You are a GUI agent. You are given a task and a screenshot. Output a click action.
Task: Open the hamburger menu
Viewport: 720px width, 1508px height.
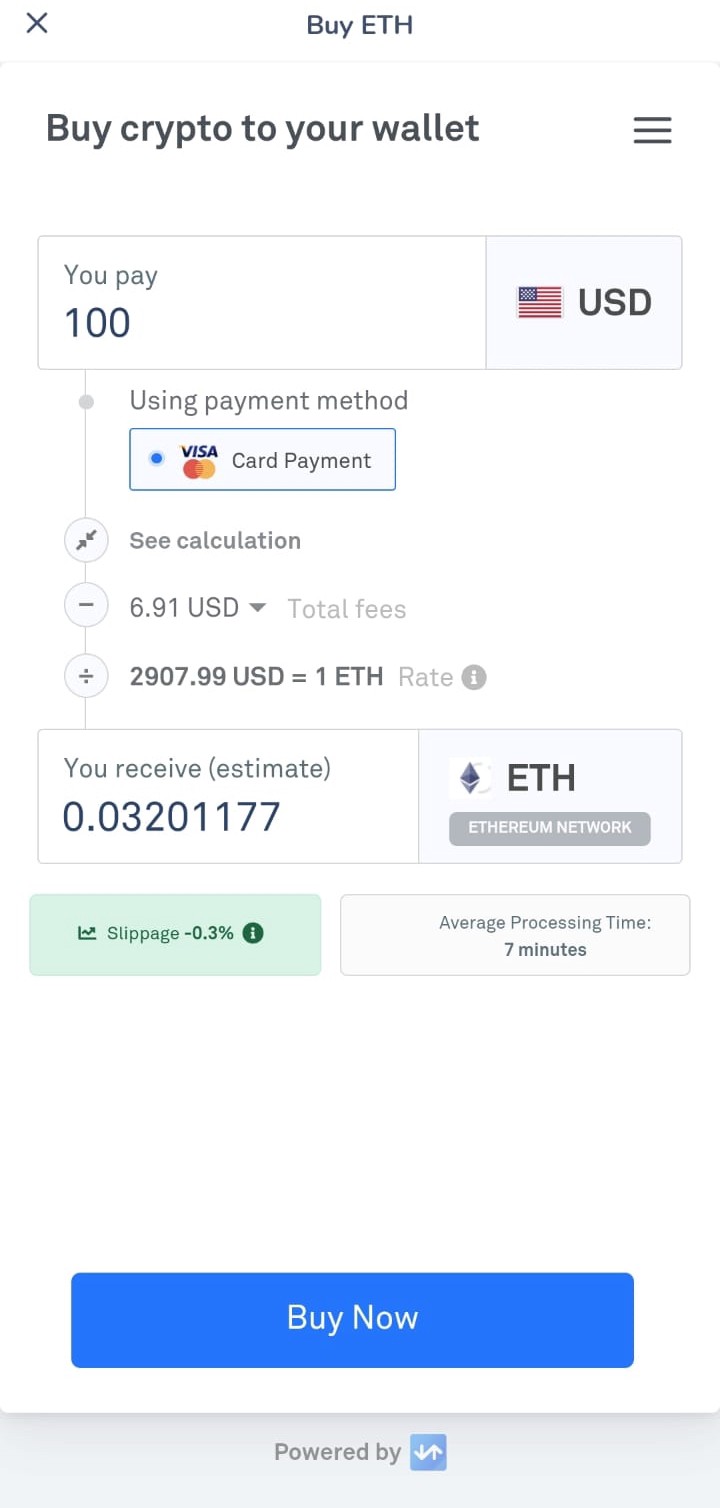pos(652,131)
